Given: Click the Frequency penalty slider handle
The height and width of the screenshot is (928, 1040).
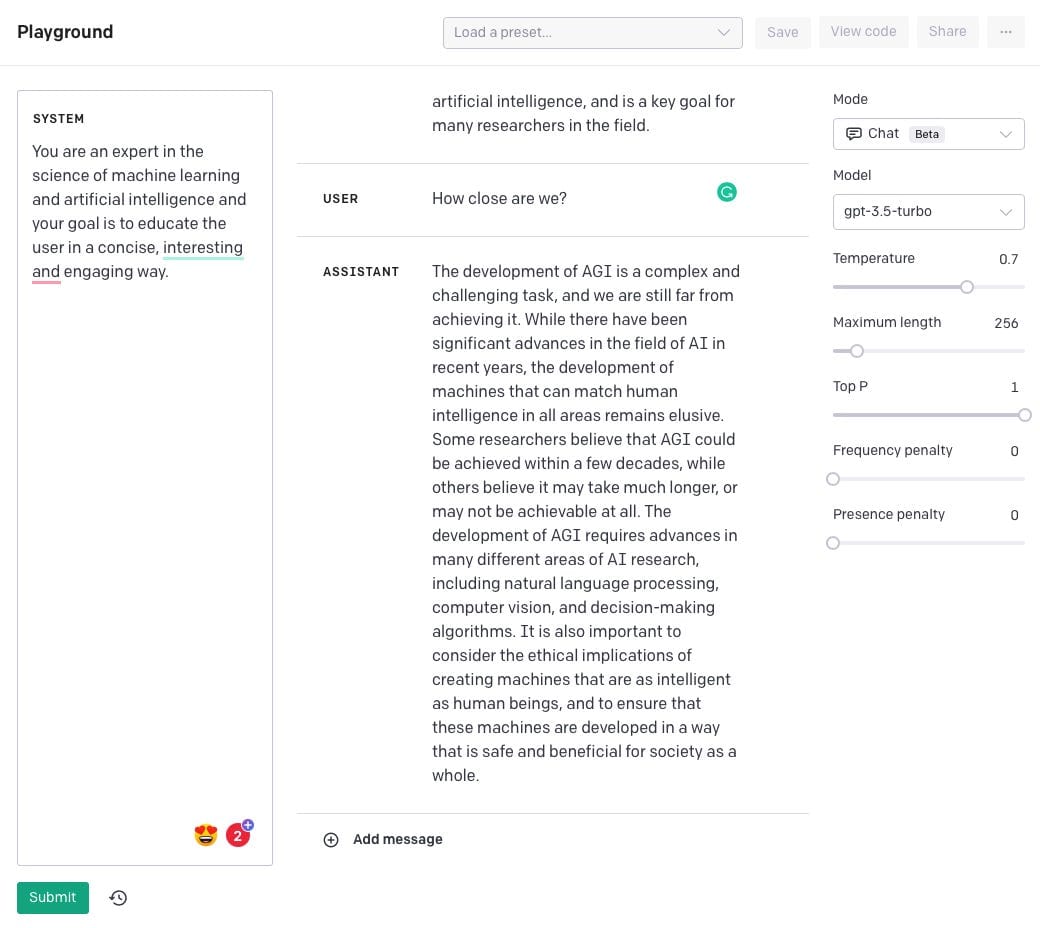Looking at the screenshot, I should click(833, 479).
